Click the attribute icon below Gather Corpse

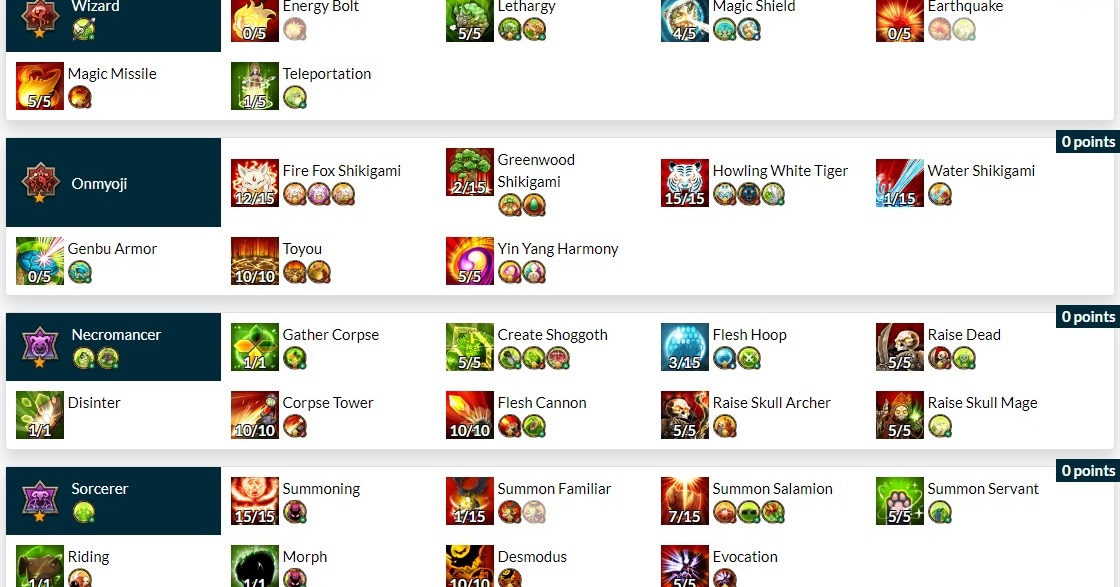click(x=294, y=358)
